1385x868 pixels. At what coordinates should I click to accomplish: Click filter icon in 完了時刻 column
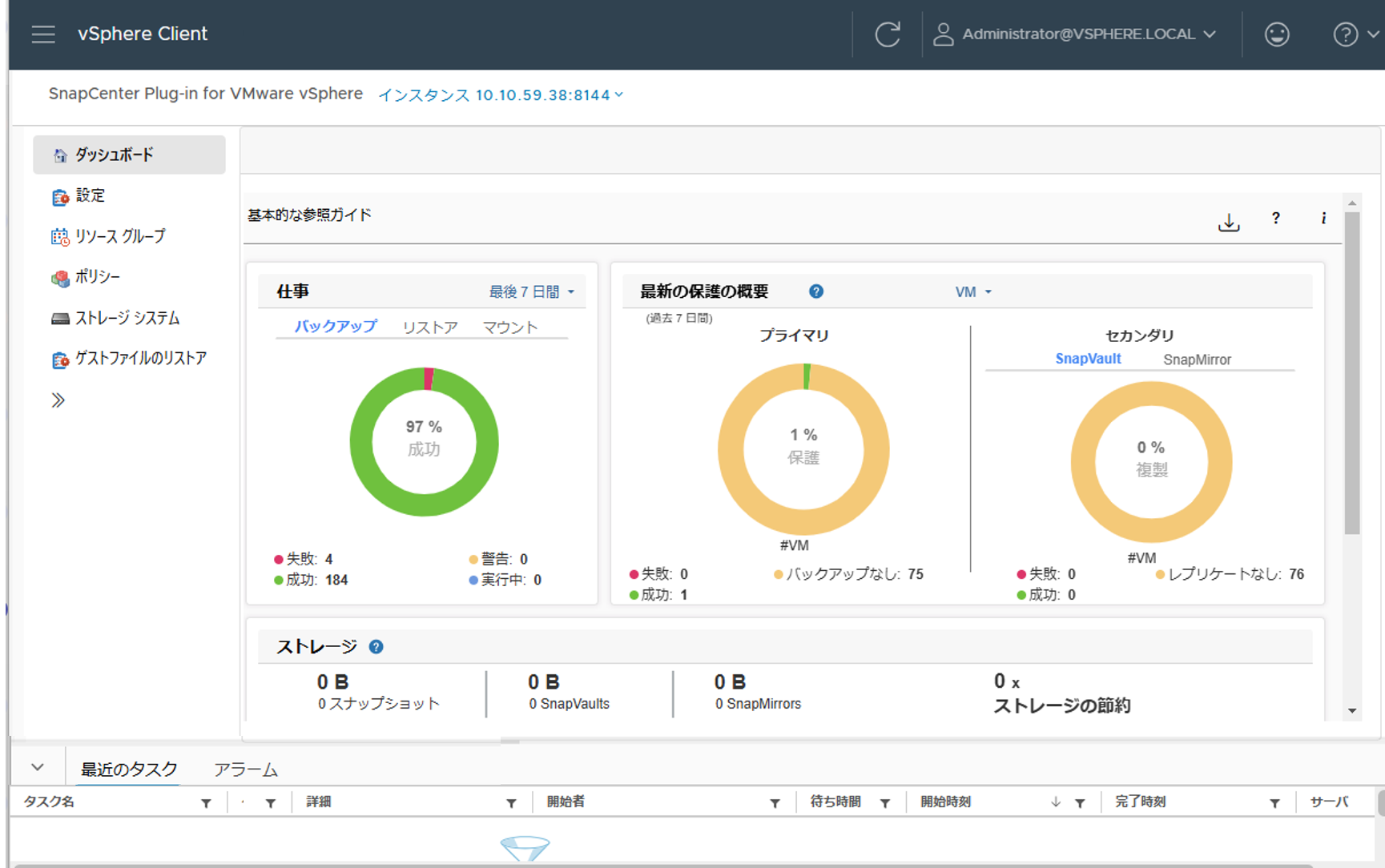coord(1274,803)
